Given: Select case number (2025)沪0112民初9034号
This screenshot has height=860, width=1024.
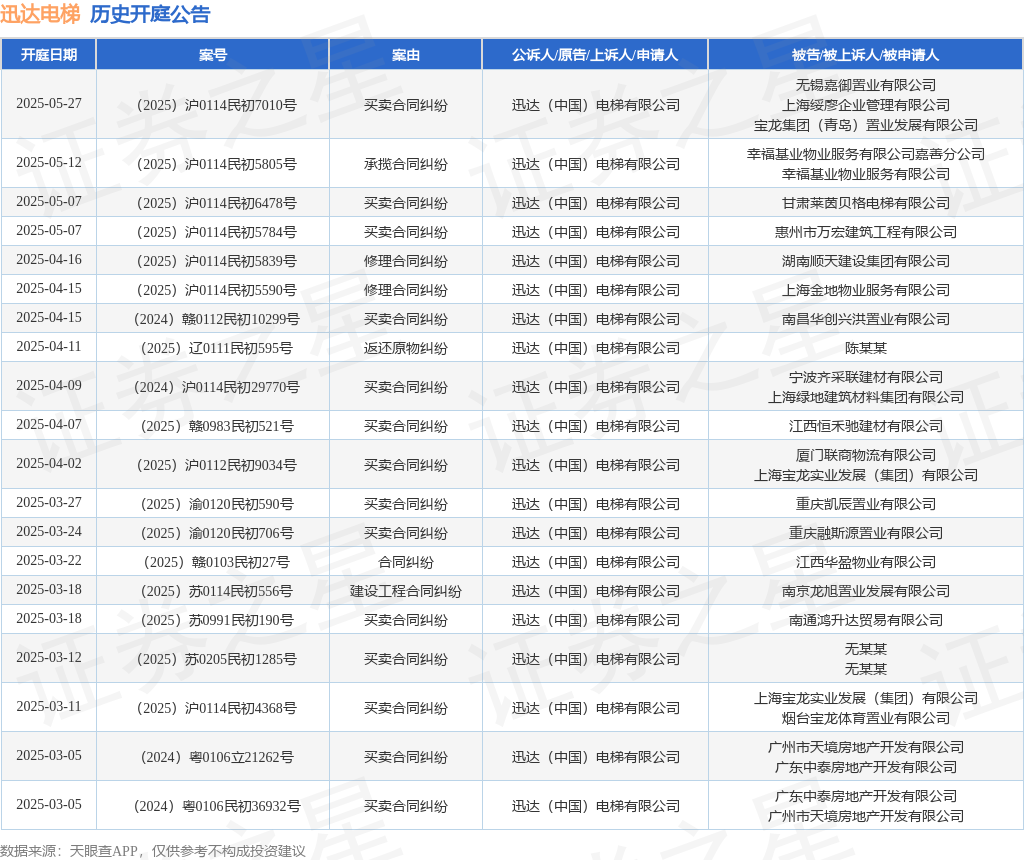Looking at the screenshot, I should coord(216,465).
